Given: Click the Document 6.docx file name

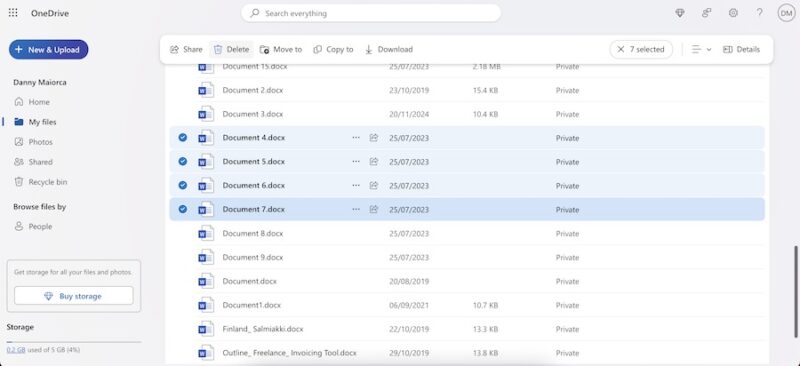Looking at the screenshot, I should click(x=254, y=185).
